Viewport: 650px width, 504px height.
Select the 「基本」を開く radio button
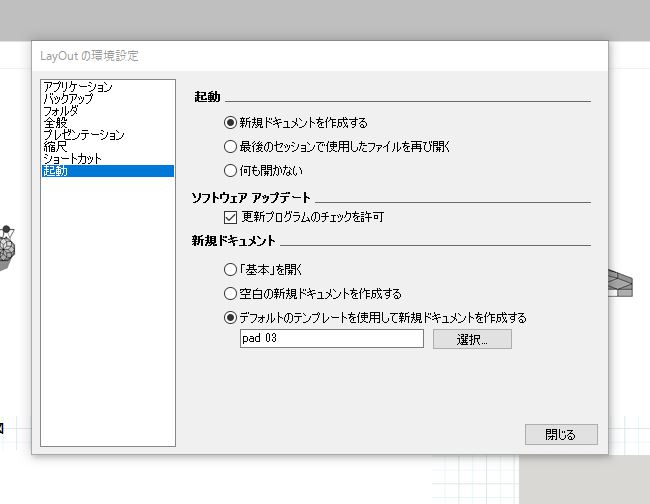tap(230, 270)
